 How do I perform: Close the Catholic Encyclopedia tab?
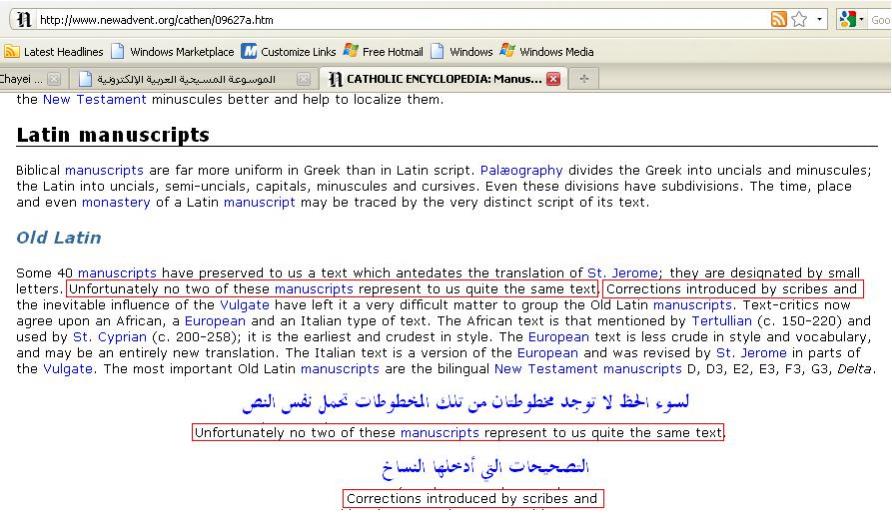click(552, 78)
